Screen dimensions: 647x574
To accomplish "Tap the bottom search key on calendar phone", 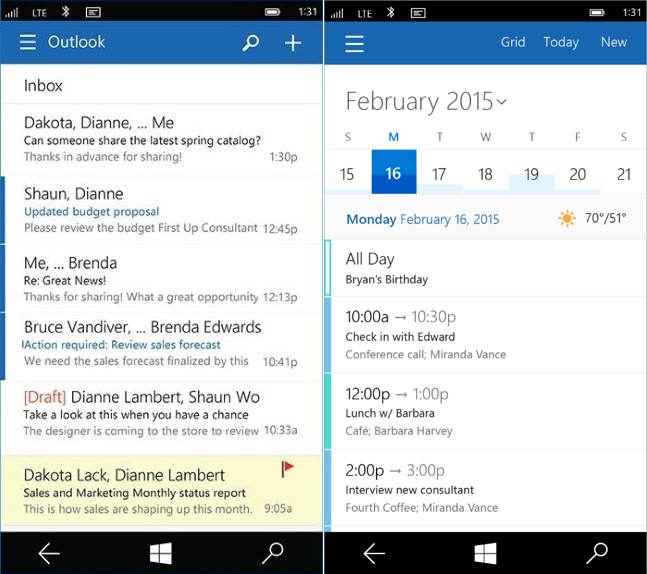I will click(x=597, y=553).
